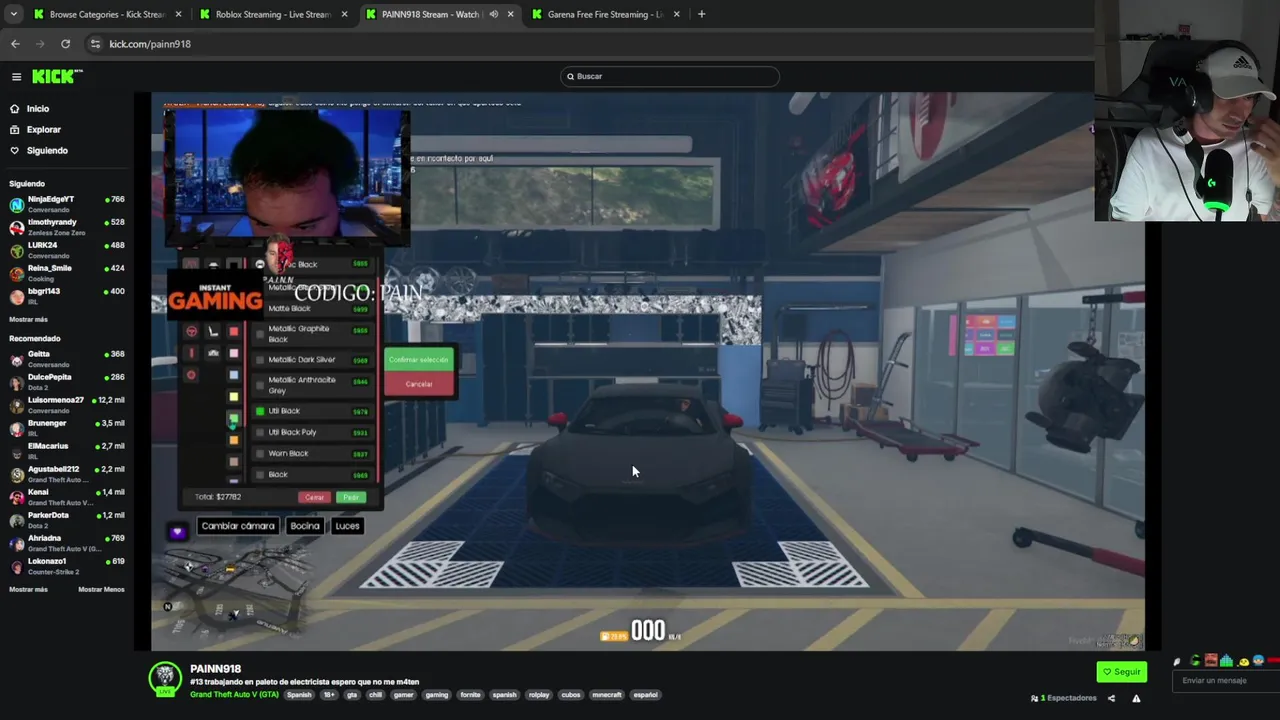
Task: Click Cambiar cámara button
Action: tap(238, 526)
